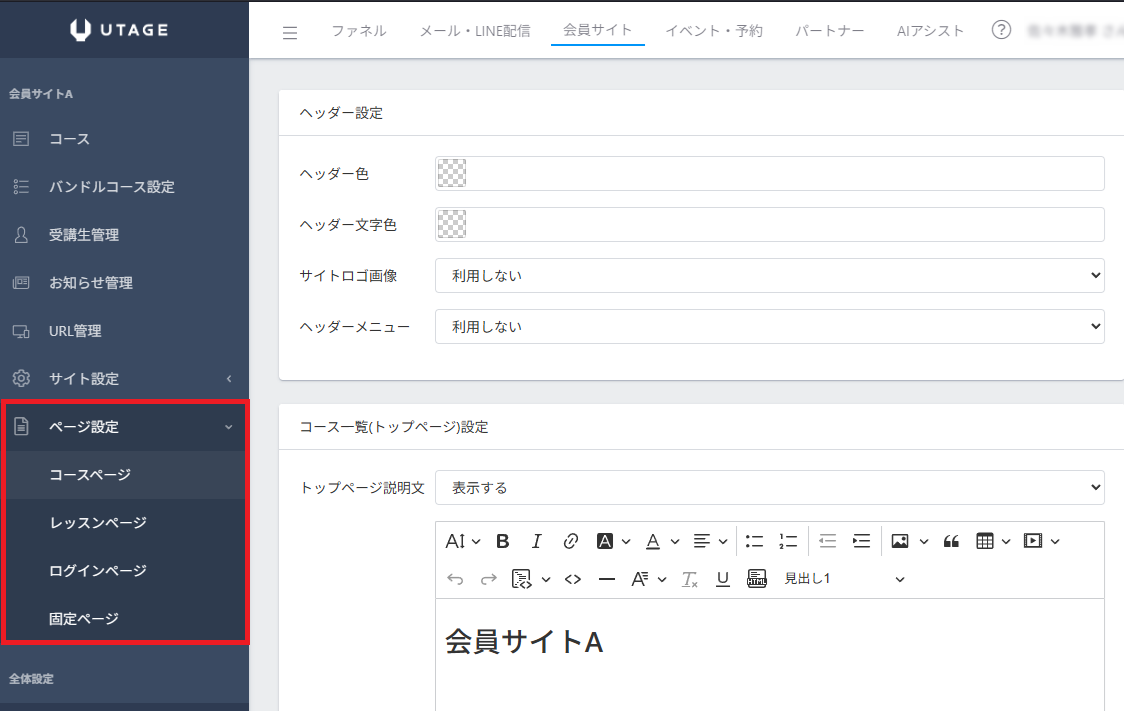Switch to the ファネル tab
Screen dimensions: 1124x711
(x=359, y=31)
